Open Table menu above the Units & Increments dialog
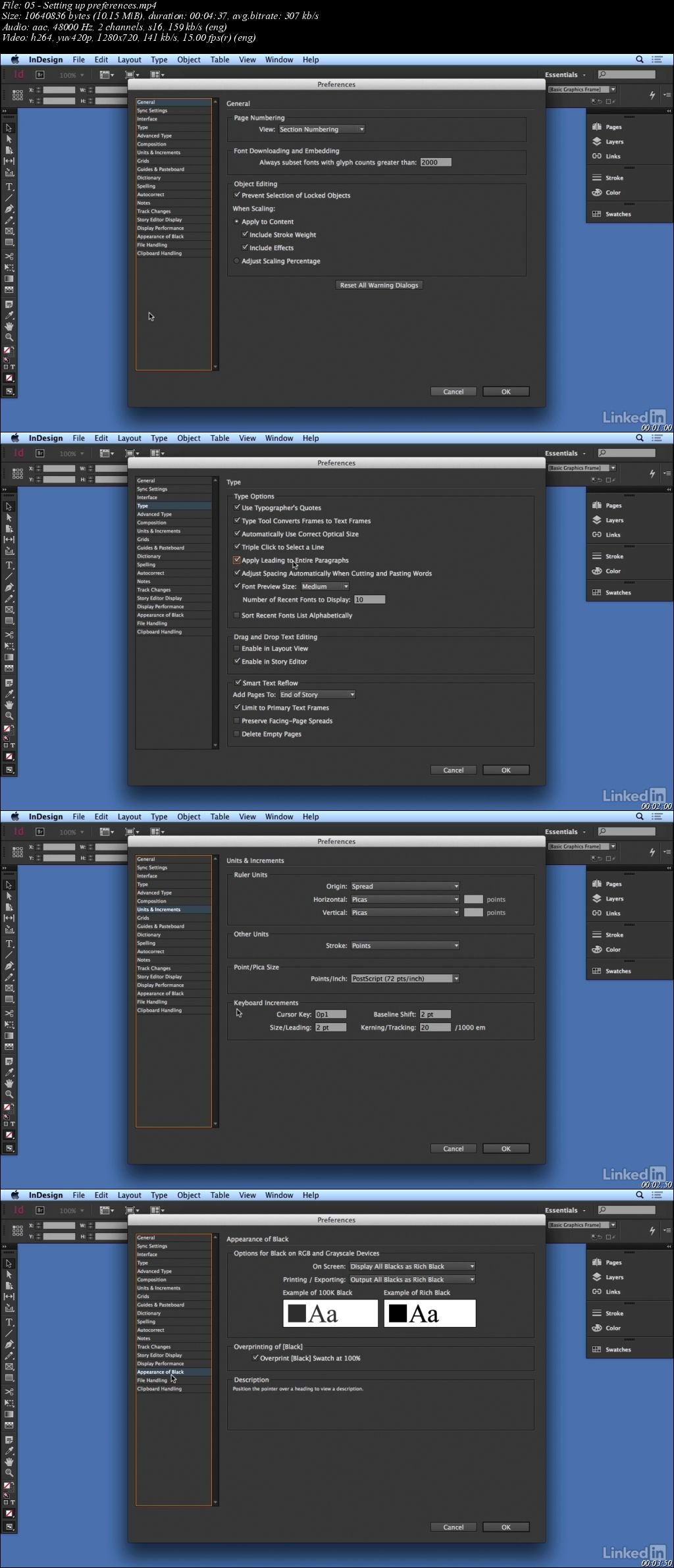Screen dimensions: 674x1568 click(220, 816)
